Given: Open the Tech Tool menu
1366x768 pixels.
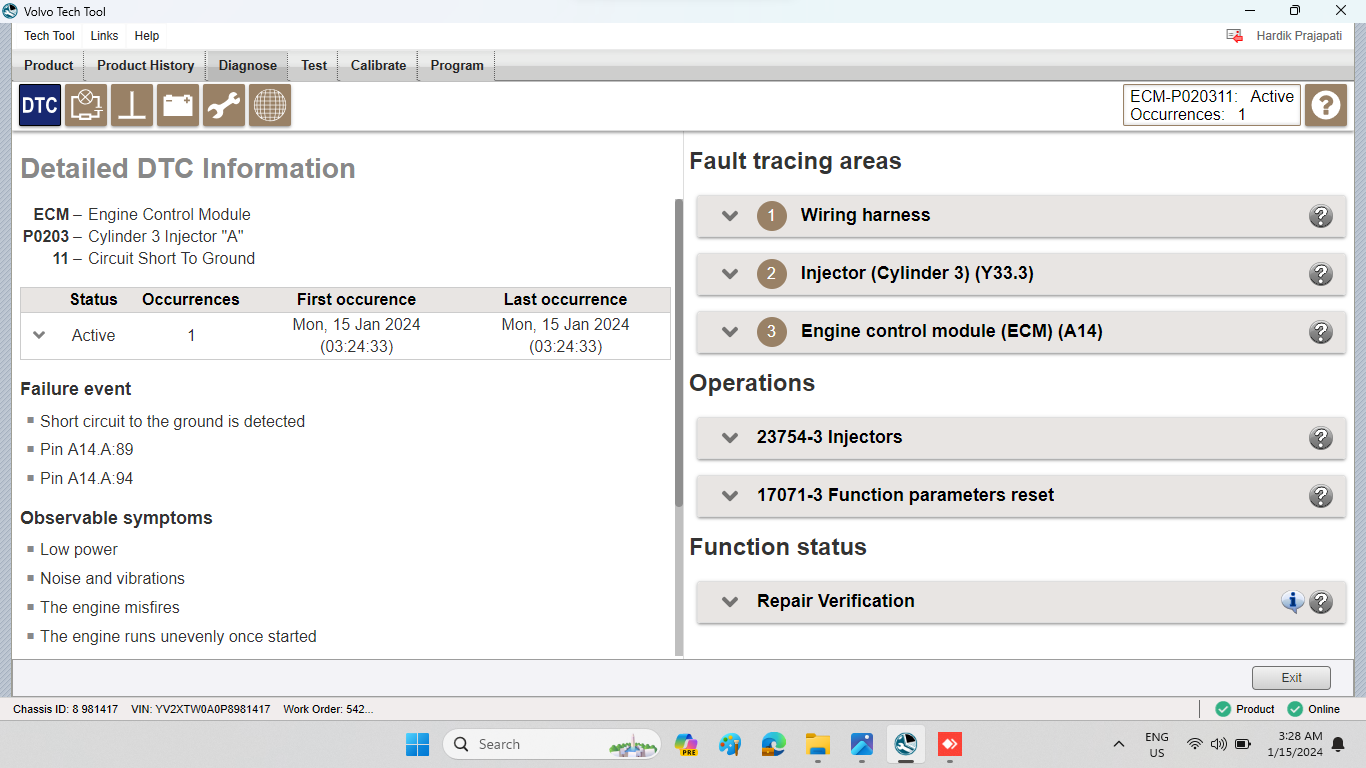Looking at the screenshot, I should click(x=50, y=36).
